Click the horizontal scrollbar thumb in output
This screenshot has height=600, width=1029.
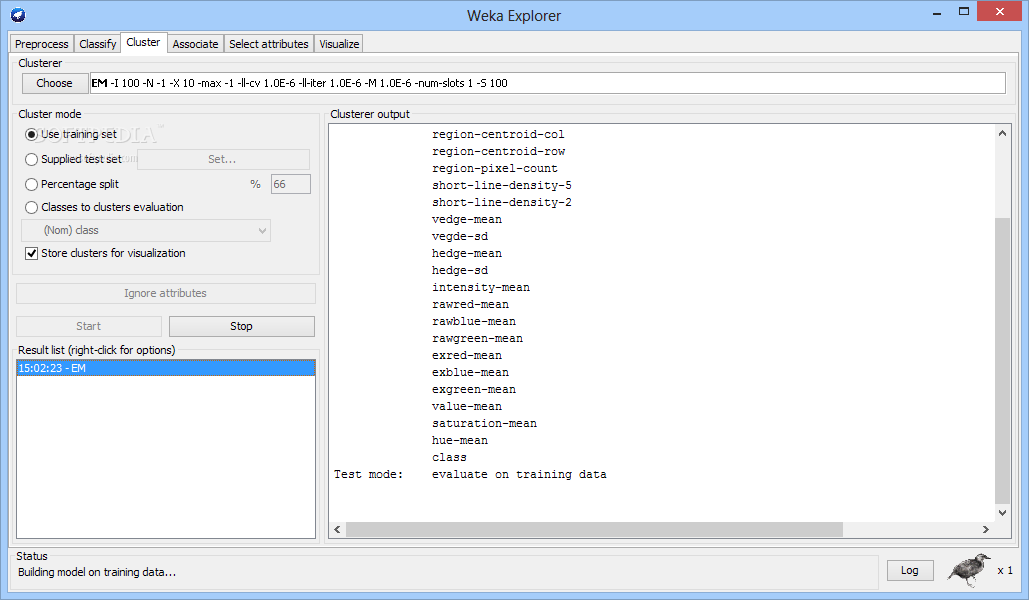coord(594,529)
